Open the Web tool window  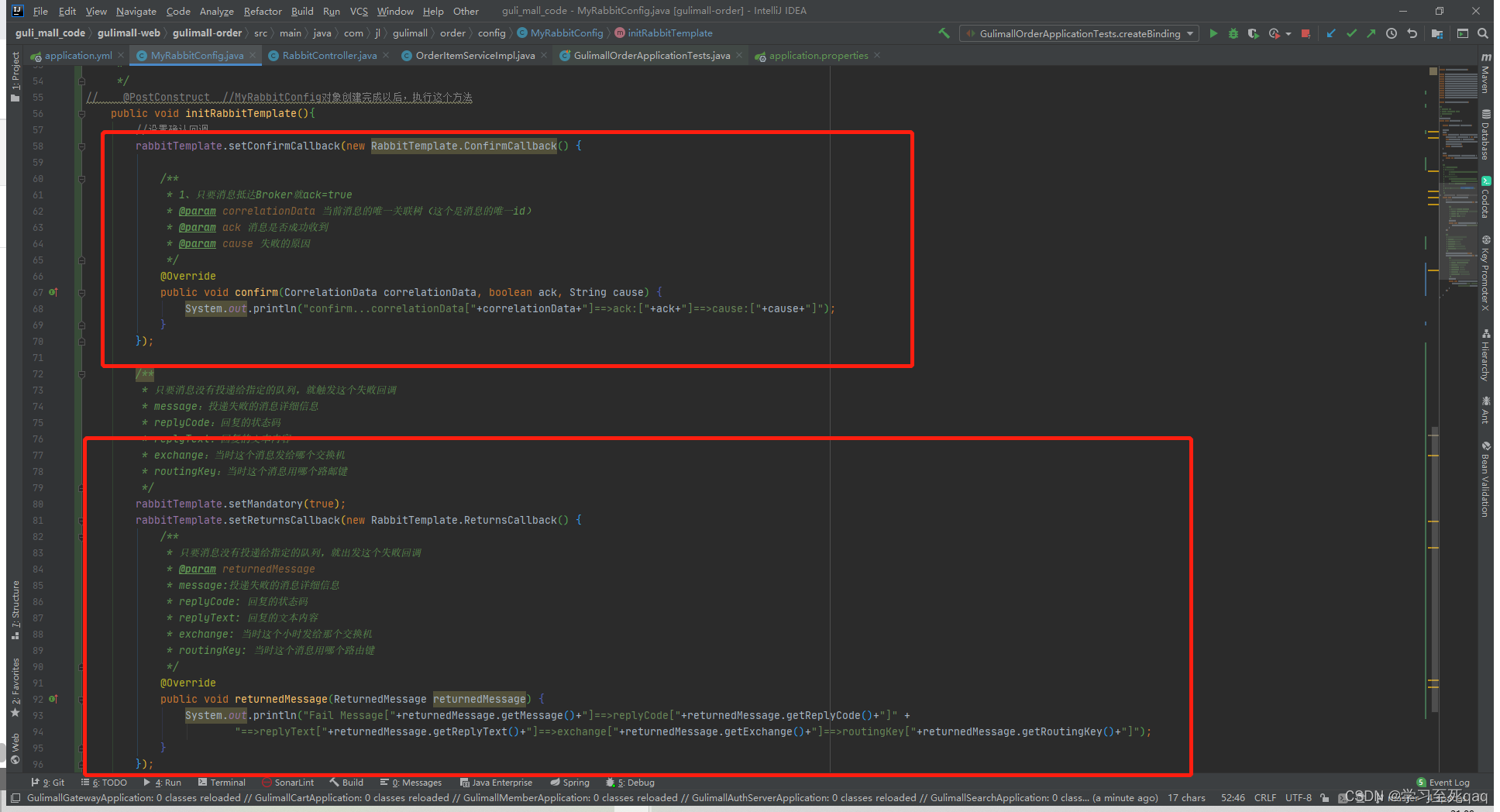pyautogui.click(x=15, y=748)
